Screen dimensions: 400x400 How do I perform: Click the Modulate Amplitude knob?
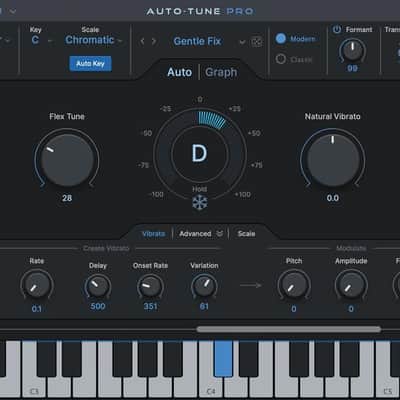[x=351, y=285]
